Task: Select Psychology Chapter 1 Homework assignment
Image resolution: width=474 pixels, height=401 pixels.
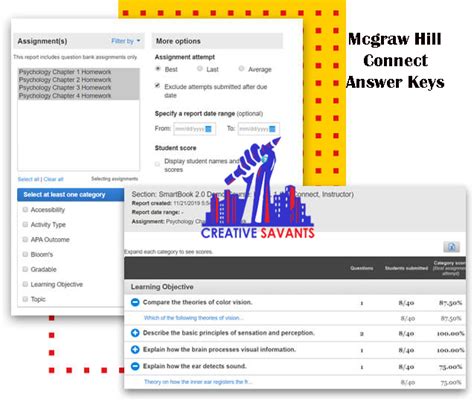Action: click(78, 72)
